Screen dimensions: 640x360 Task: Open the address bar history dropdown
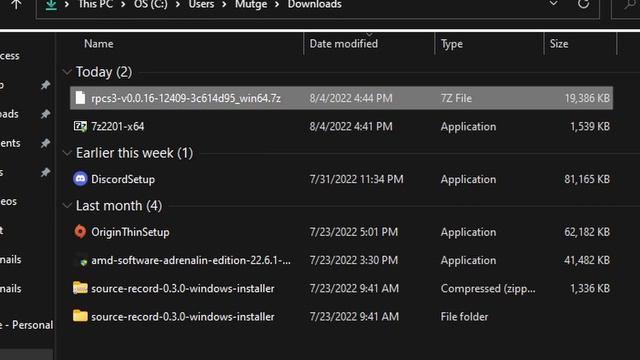(553, 4)
